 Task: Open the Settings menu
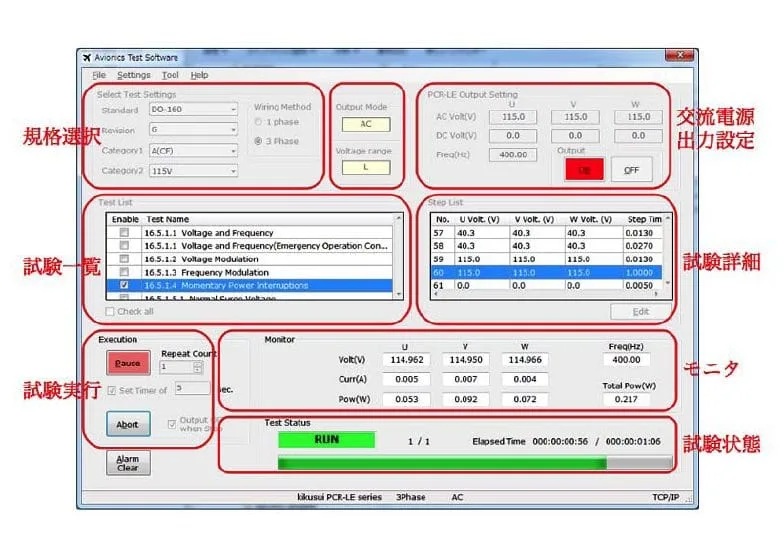pos(133,75)
